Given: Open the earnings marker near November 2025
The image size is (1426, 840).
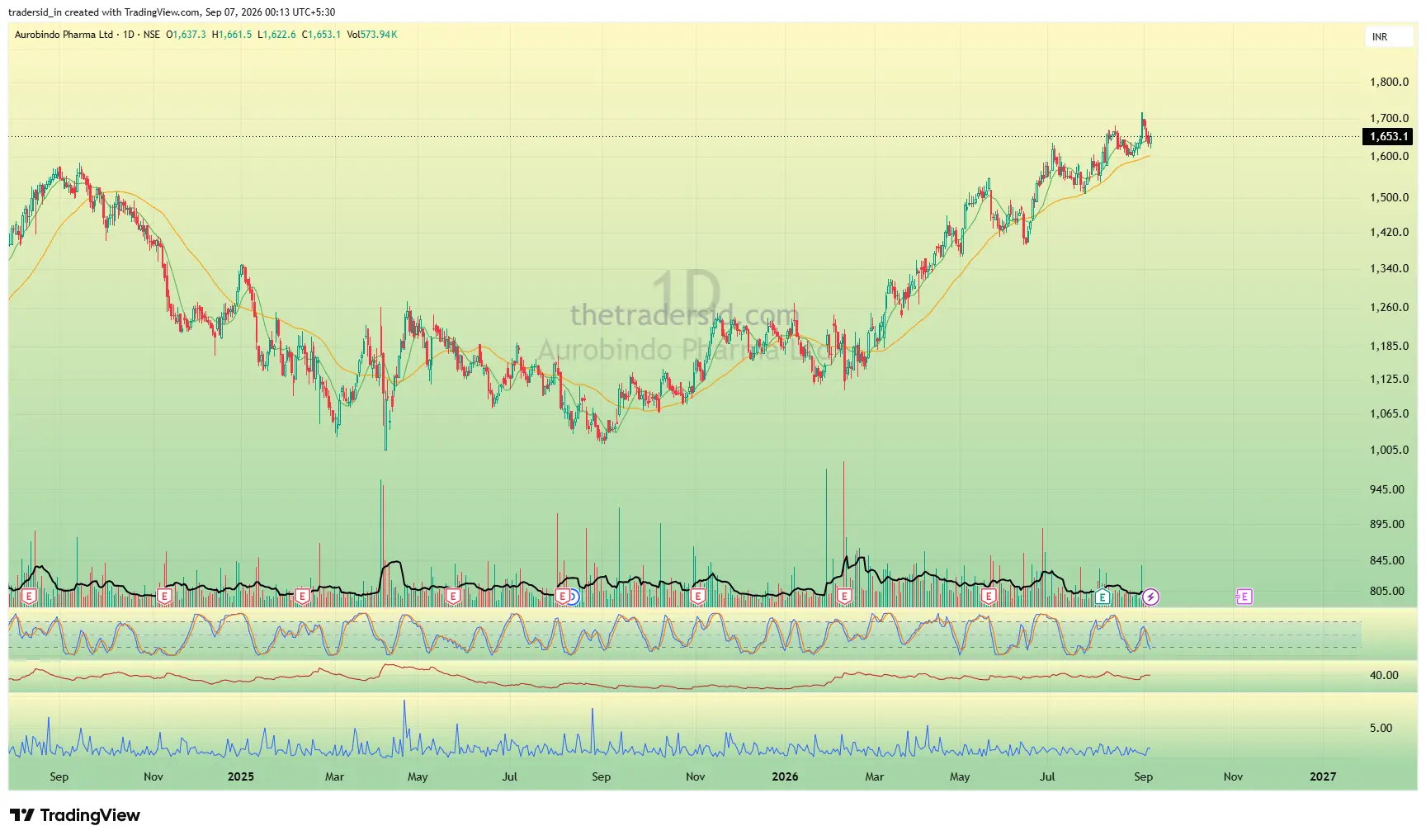Looking at the screenshot, I should click(698, 596).
